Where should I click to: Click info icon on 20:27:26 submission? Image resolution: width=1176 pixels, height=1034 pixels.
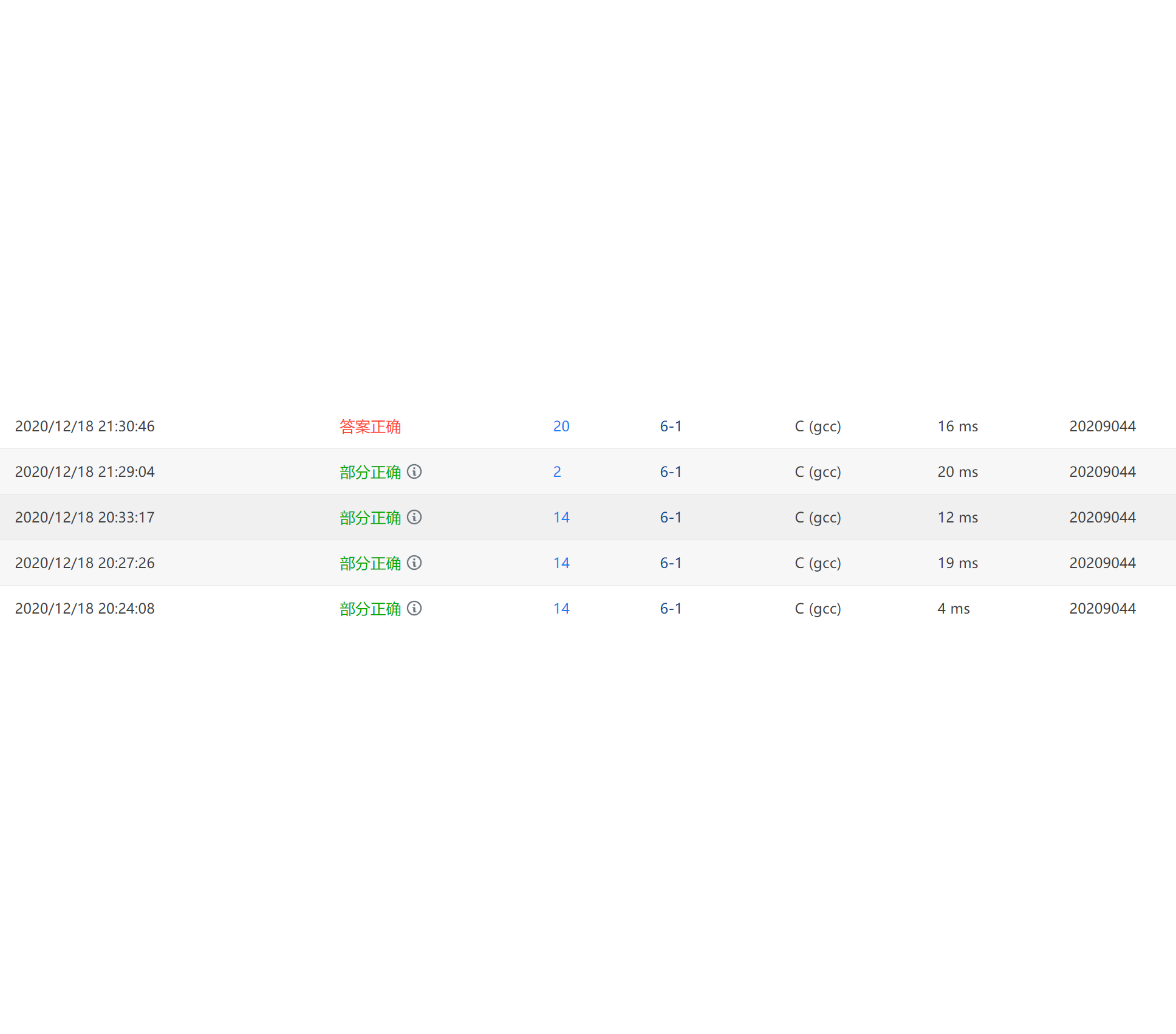tap(414, 563)
